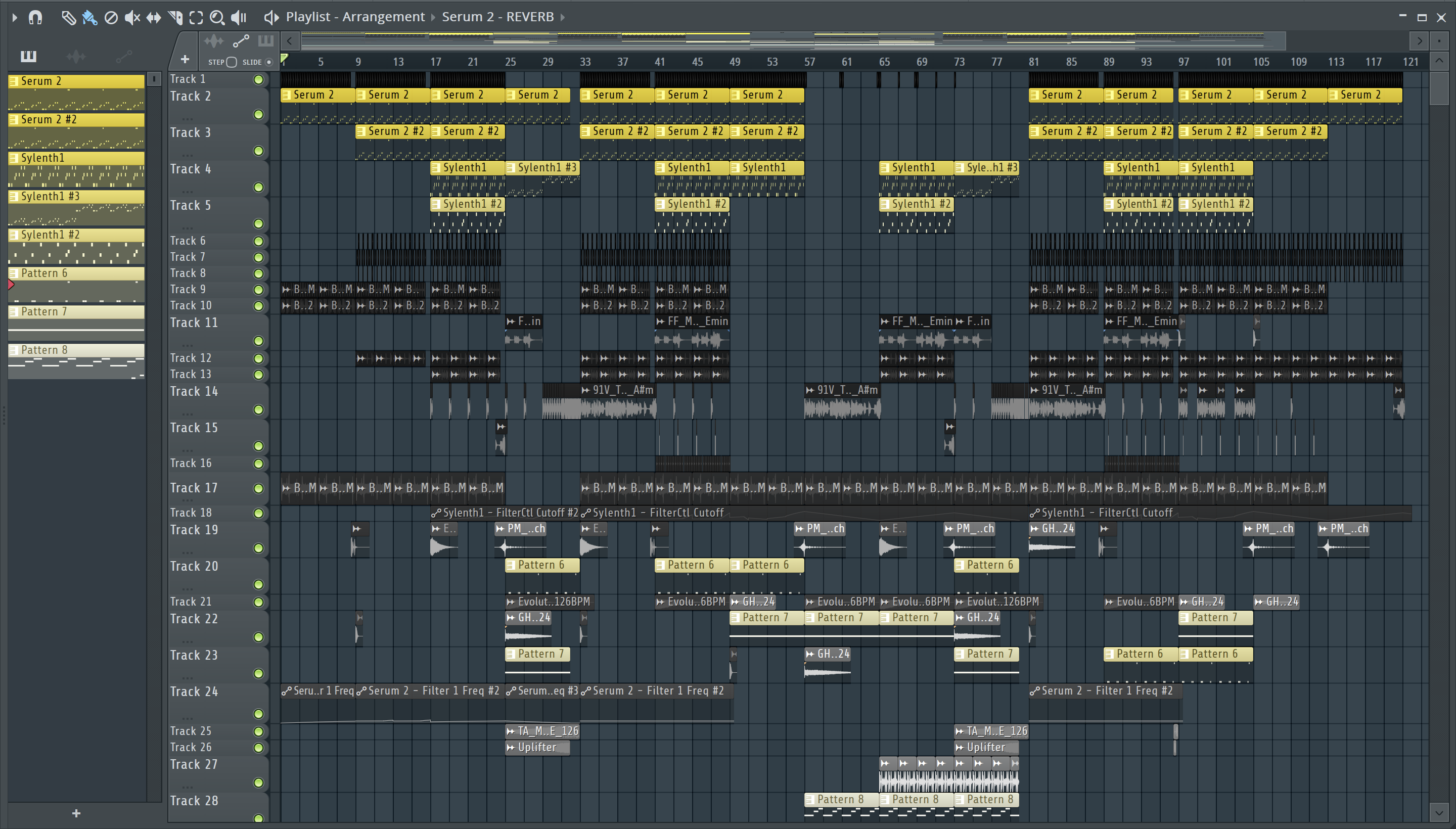Open the Playlist options menu arrow

point(14,18)
